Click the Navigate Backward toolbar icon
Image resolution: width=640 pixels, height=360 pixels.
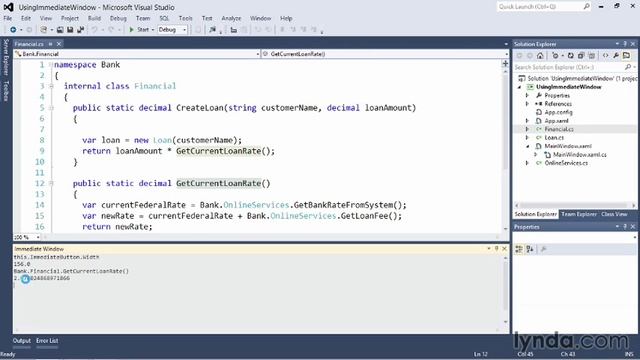pos(13,30)
